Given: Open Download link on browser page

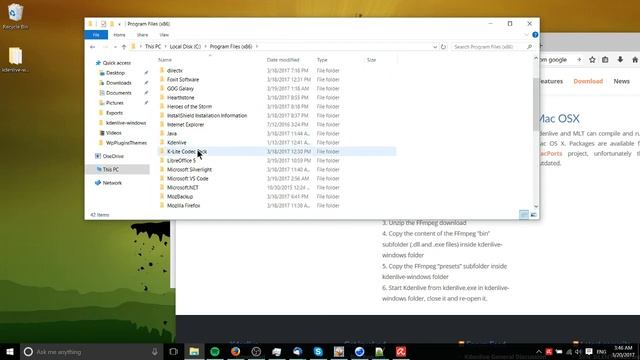Looking at the screenshot, I should click(588, 81).
